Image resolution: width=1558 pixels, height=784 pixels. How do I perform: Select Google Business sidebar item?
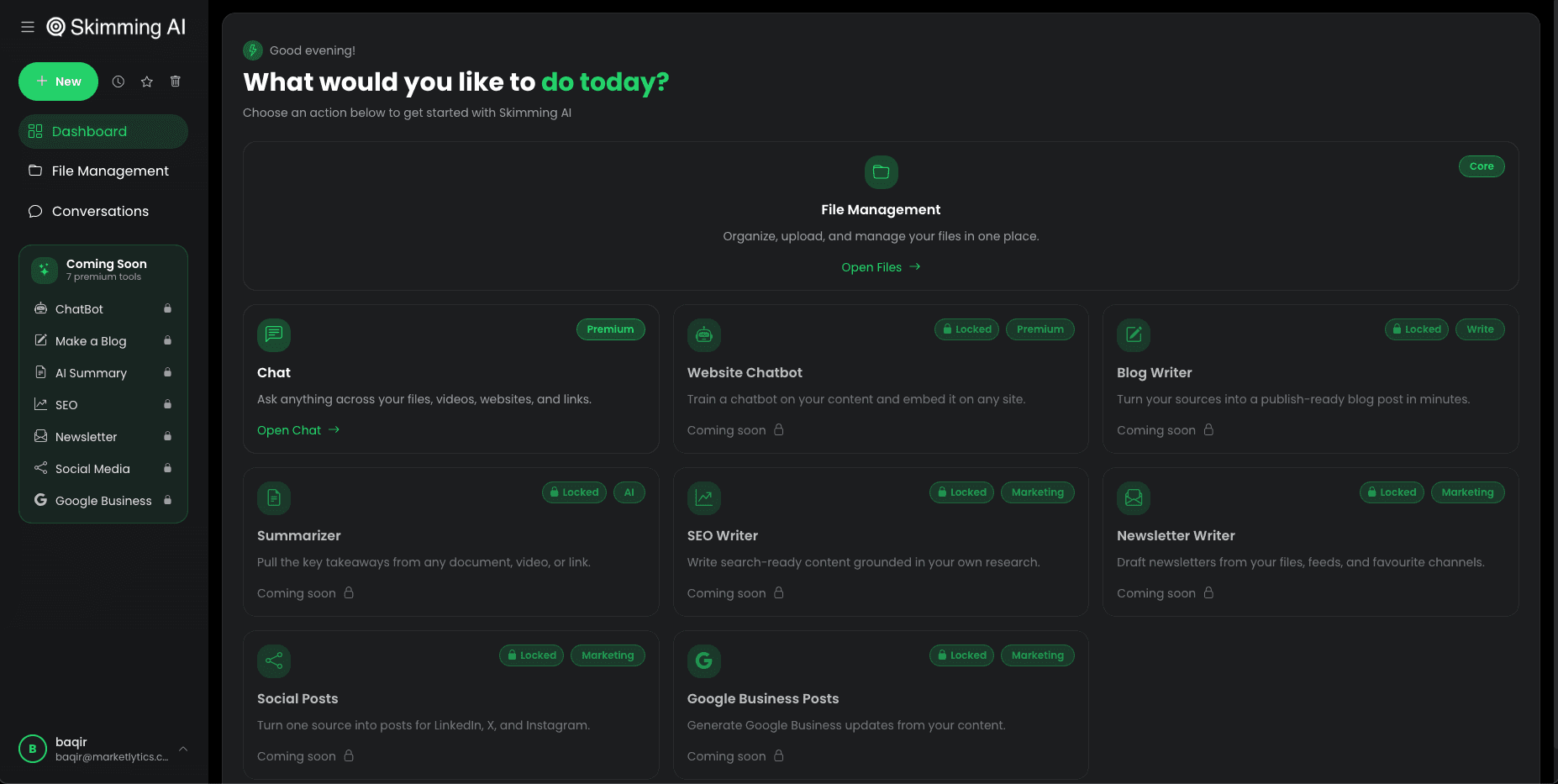[x=103, y=500]
